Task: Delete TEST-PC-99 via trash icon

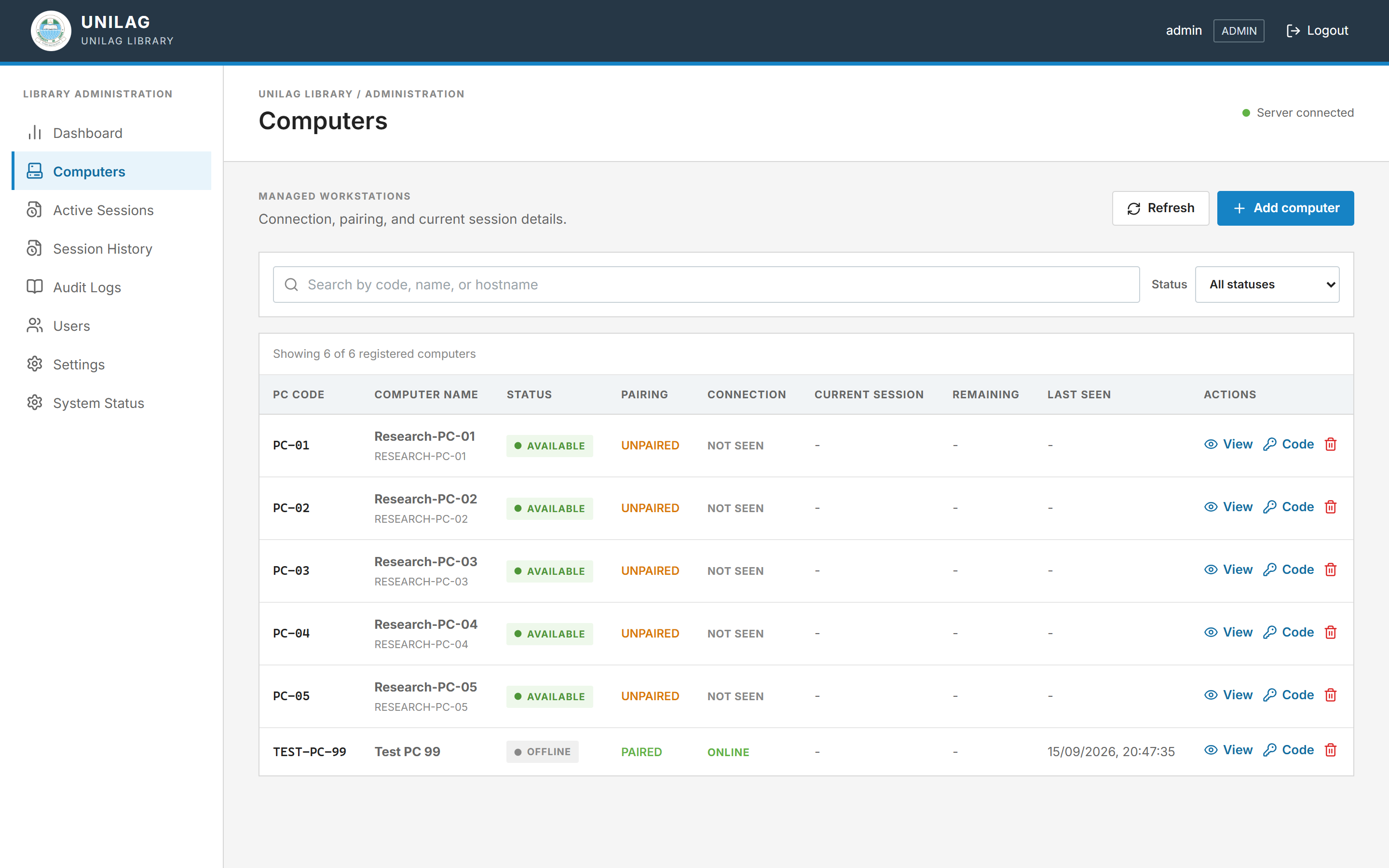Action: pos(1331,750)
